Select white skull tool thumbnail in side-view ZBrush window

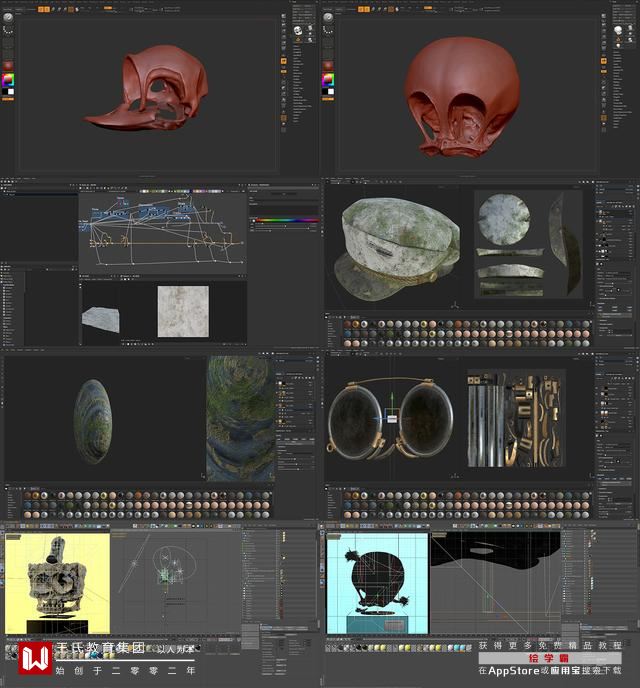point(298,30)
